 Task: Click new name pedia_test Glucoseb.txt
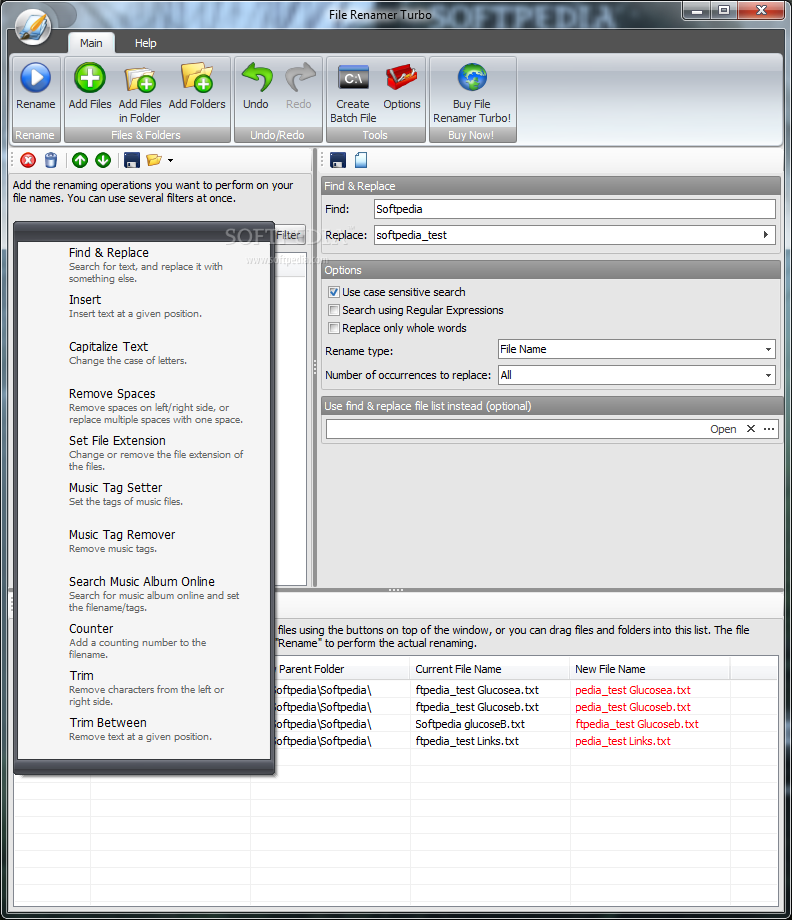[x=632, y=707]
